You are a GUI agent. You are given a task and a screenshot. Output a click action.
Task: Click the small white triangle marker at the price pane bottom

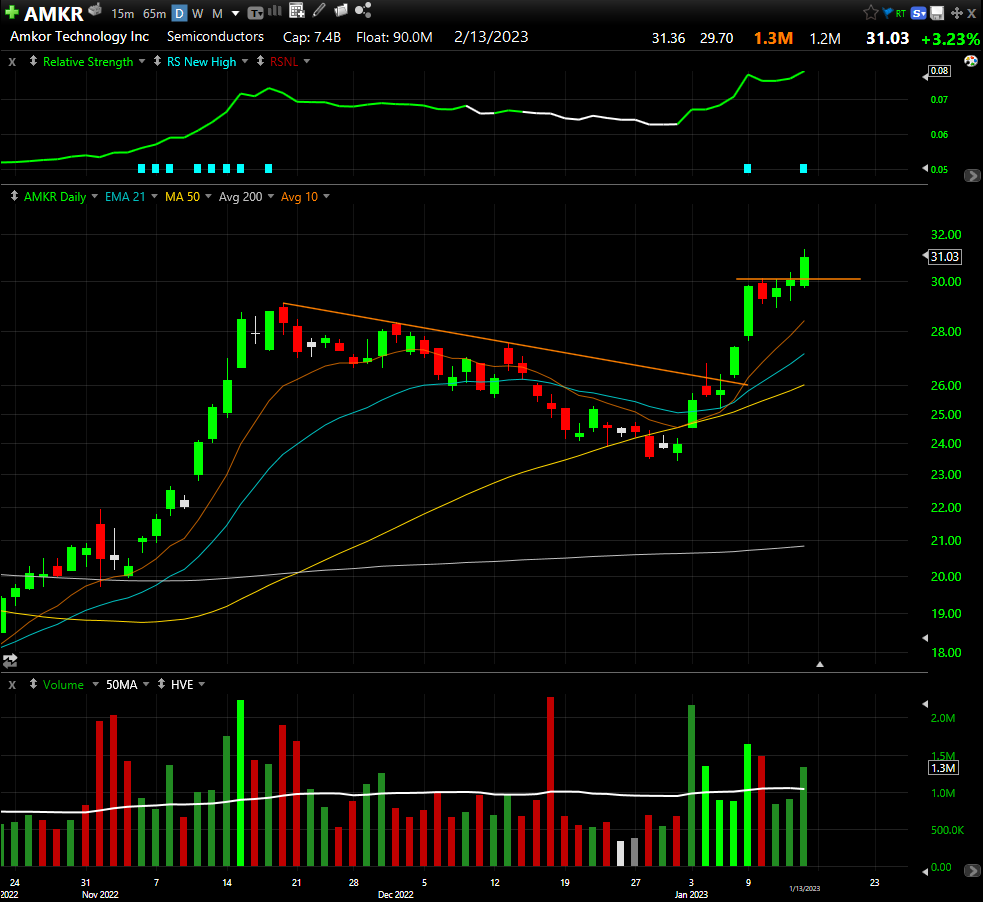(819, 664)
